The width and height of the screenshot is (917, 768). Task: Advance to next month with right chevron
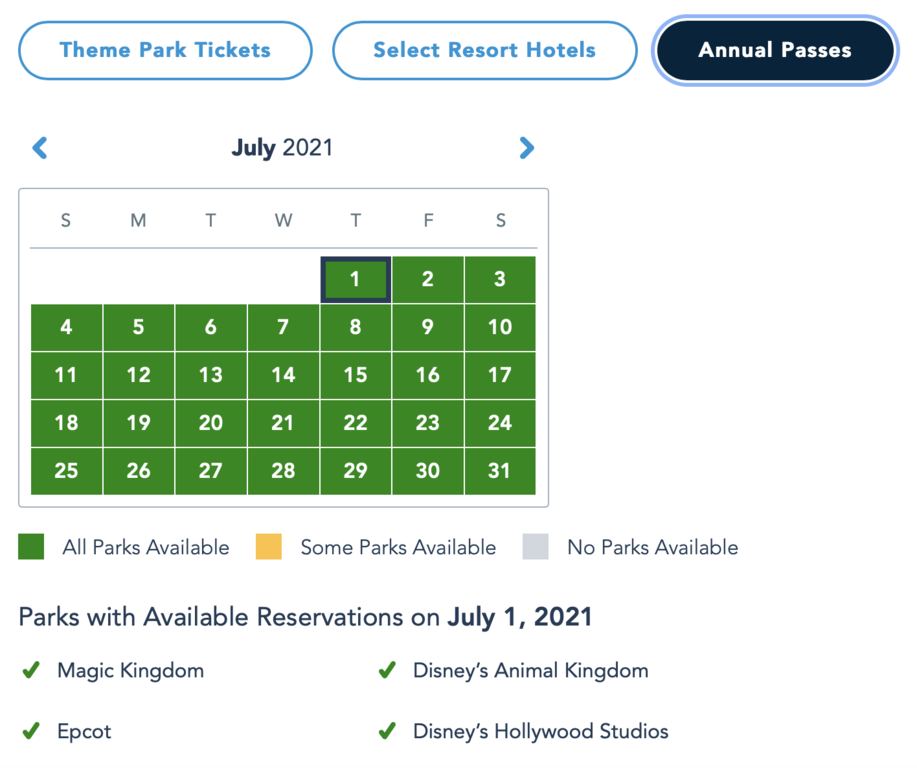click(526, 148)
